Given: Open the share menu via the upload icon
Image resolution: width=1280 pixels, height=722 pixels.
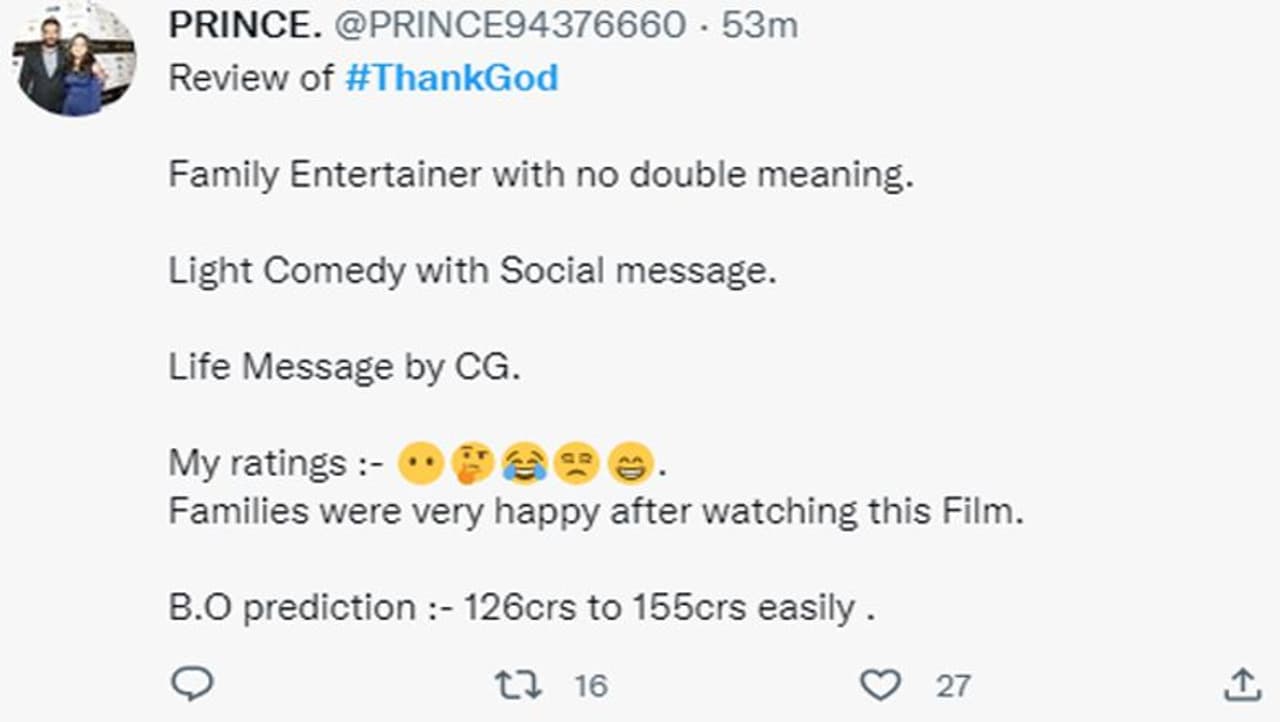Looking at the screenshot, I should 1241,685.
